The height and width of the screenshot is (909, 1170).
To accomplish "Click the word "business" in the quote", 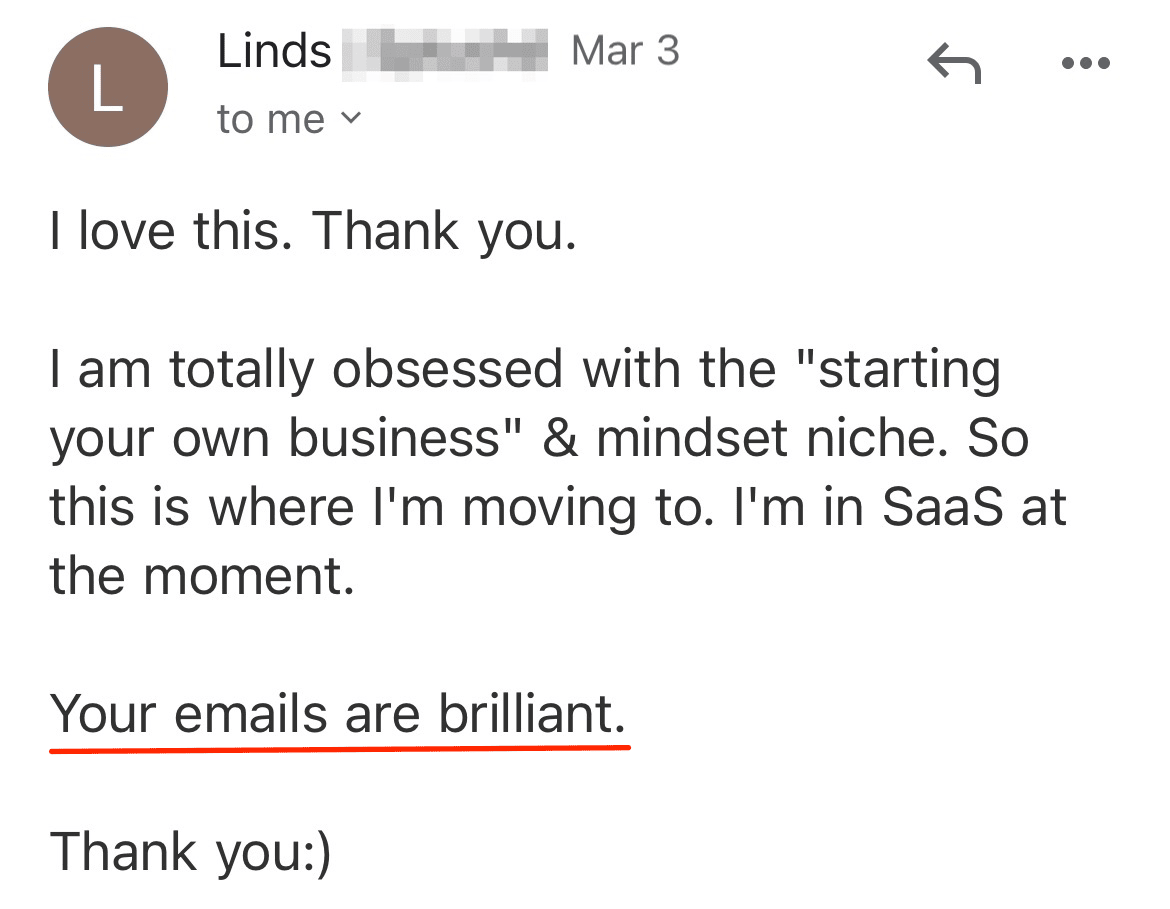I will [394, 437].
